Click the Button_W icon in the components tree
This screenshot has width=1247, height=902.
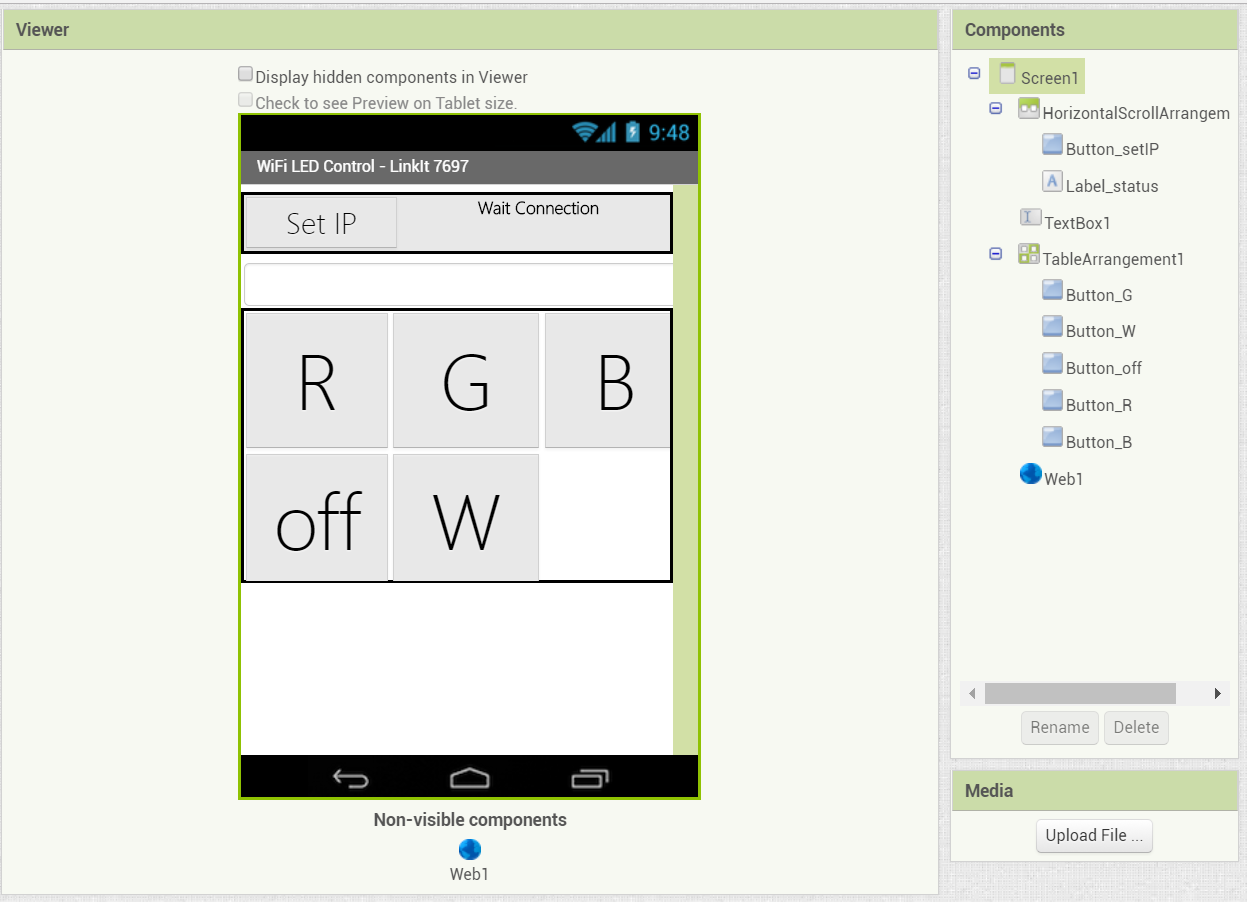coord(1052,326)
